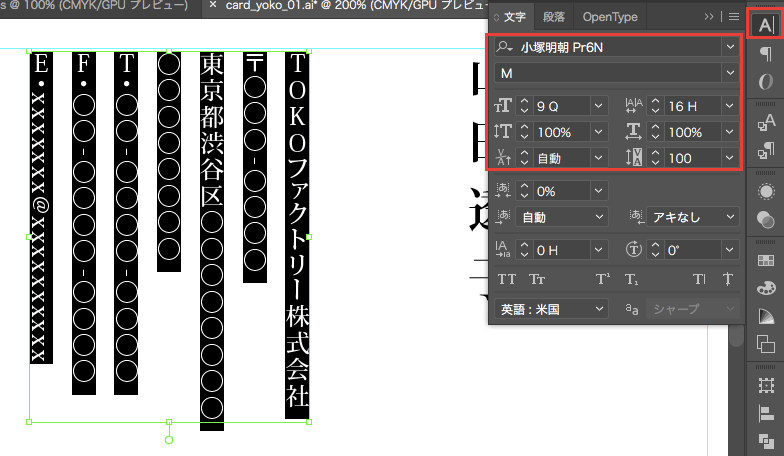
Task: Click the double-arrow panel expand button
Action: [x=709, y=17]
